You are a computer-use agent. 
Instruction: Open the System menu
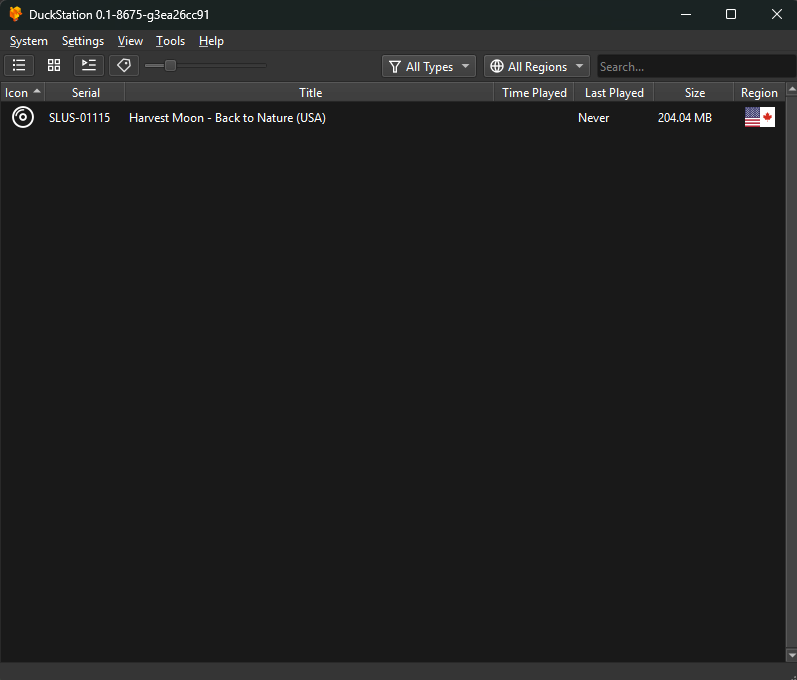[x=28, y=41]
